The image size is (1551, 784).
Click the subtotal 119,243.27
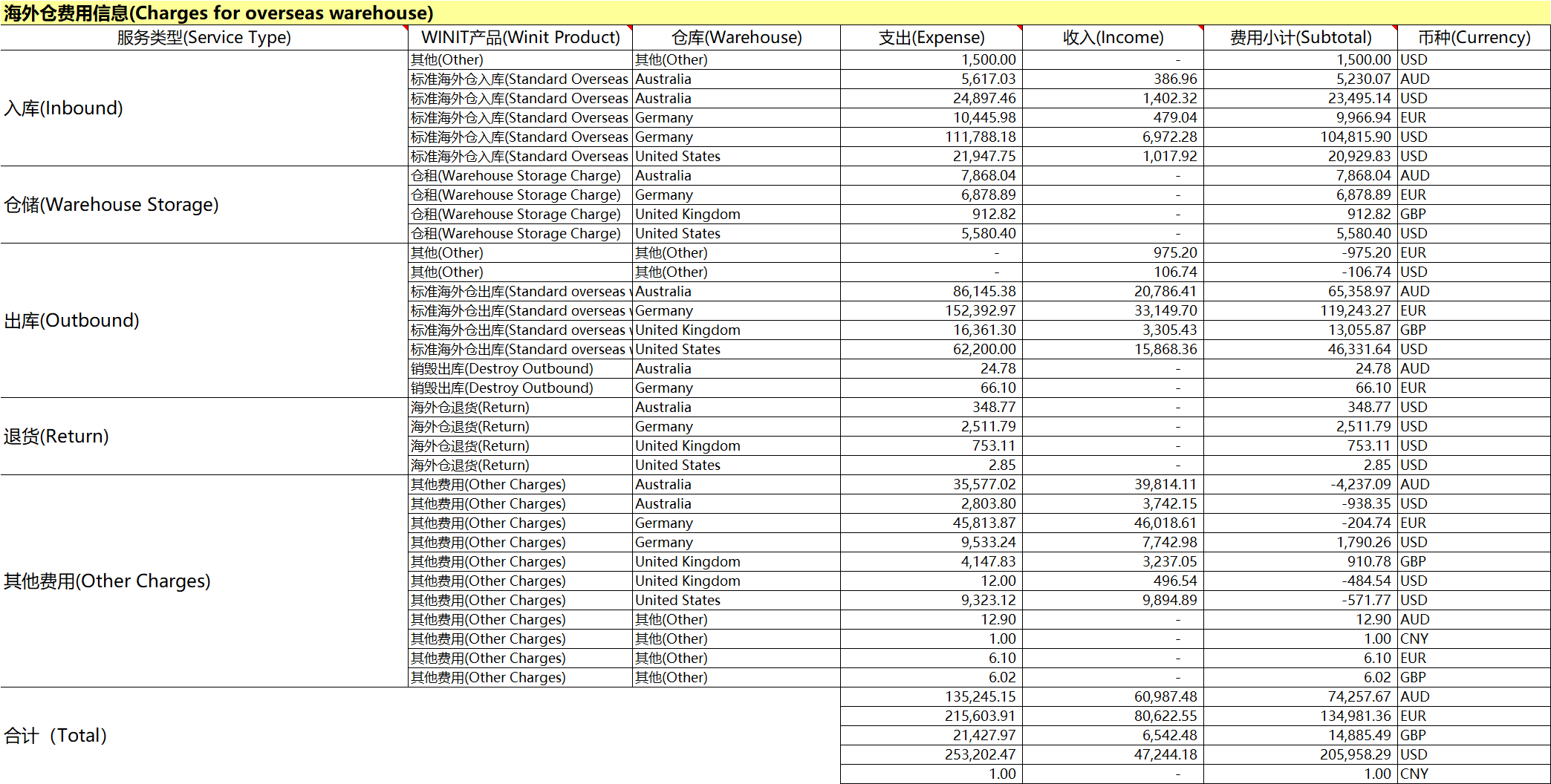pos(1301,310)
